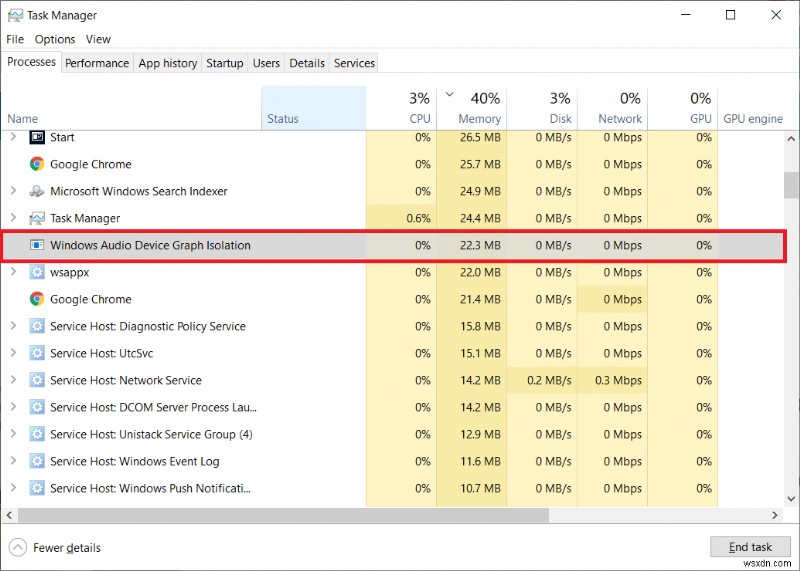Select the wsappx process name

69,272
